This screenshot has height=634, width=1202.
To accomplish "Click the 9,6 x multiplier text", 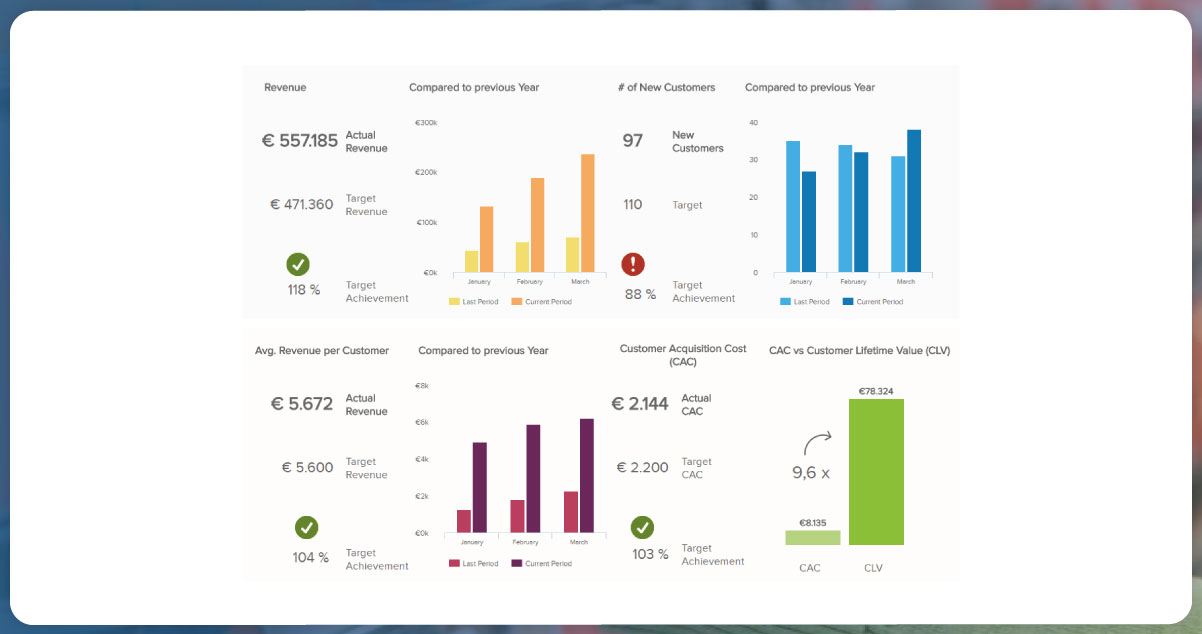I will tap(811, 475).
